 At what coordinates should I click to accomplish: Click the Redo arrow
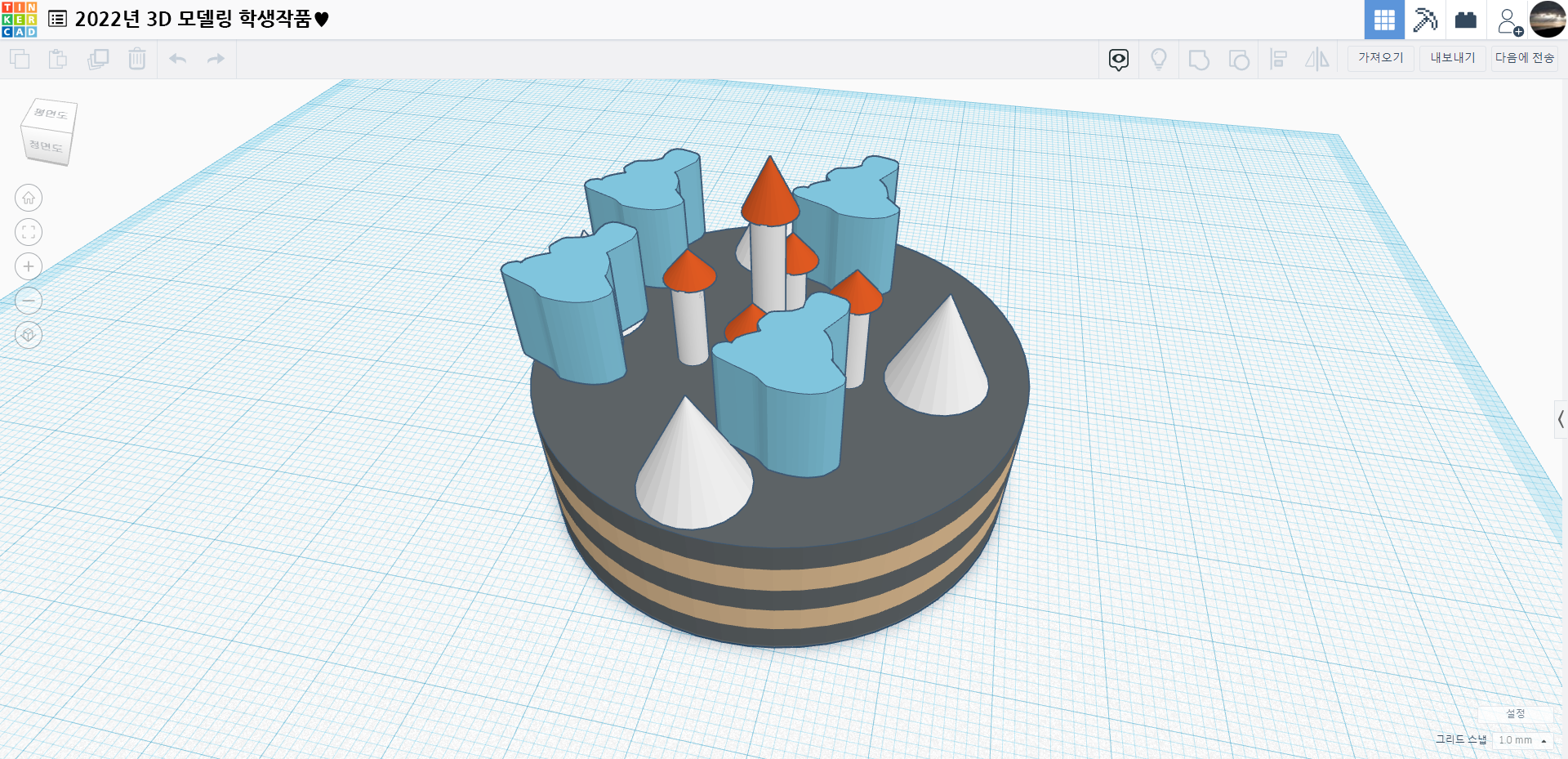(216, 59)
